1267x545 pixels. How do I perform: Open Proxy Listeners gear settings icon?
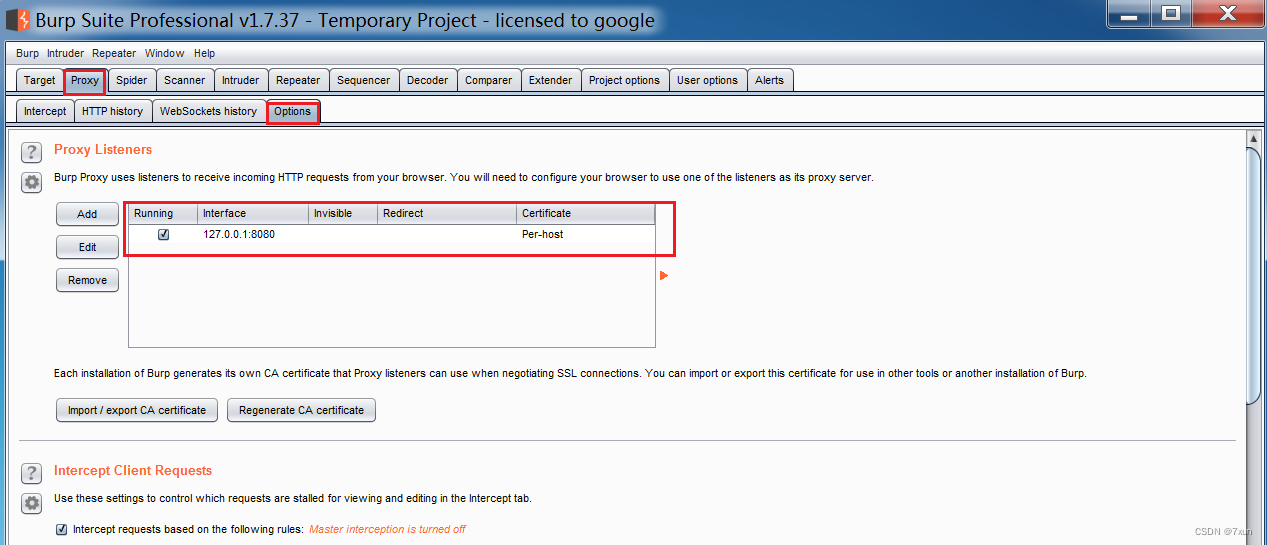(32, 182)
